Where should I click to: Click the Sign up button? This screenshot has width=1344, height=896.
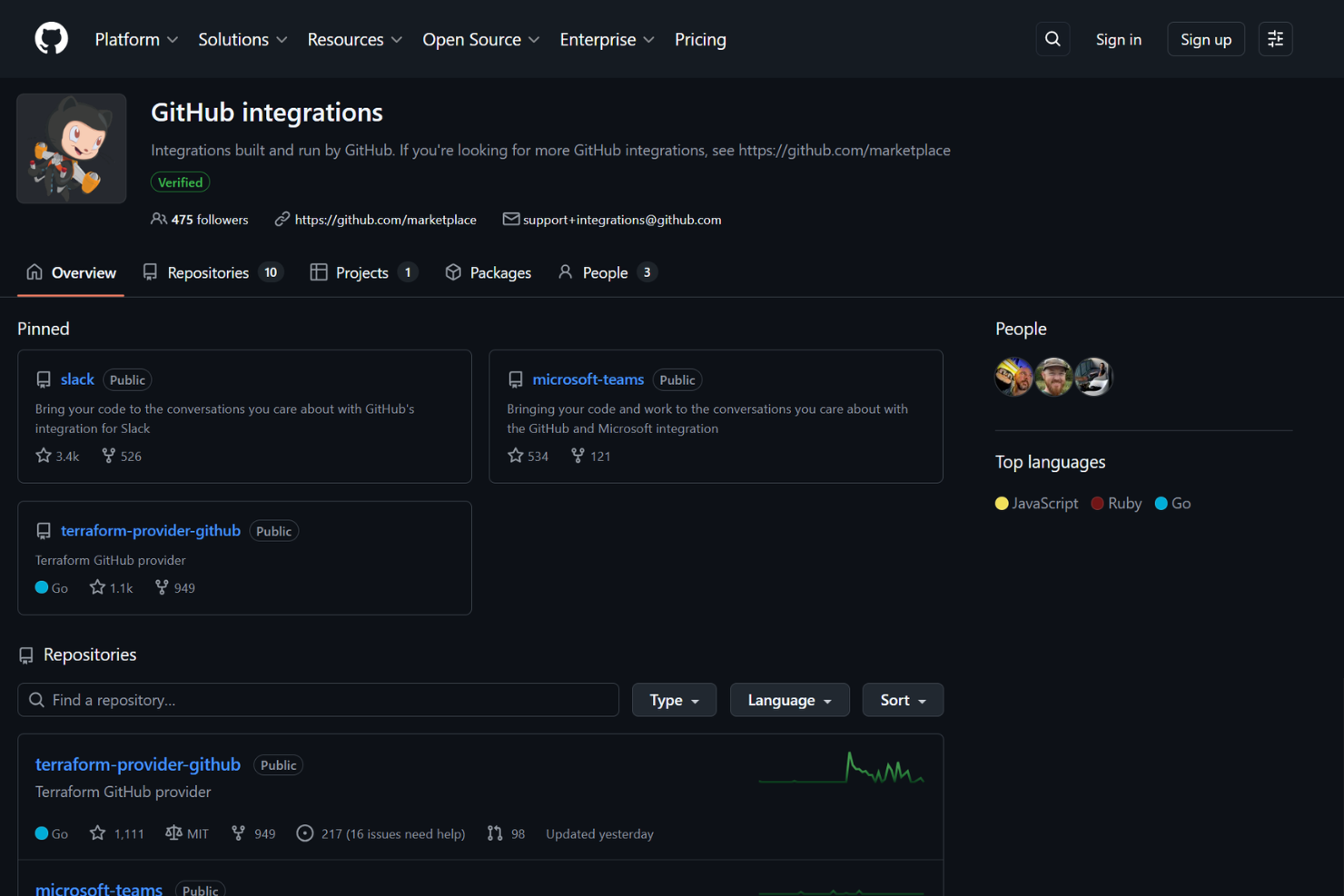coord(1205,38)
